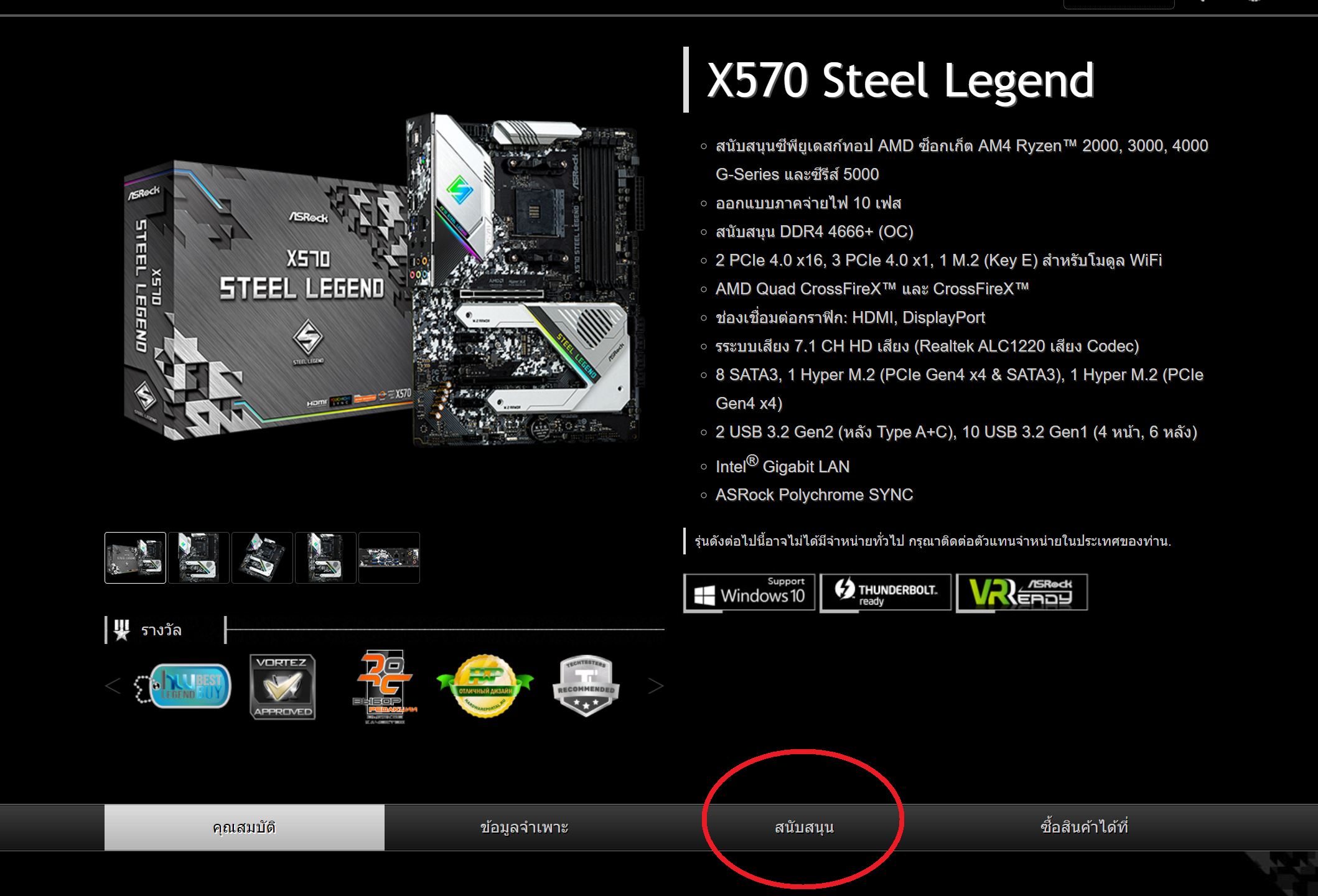Open the สนับสนุน (Support) tab
This screenshot has height=896, width=1318.
pos(804,827)
